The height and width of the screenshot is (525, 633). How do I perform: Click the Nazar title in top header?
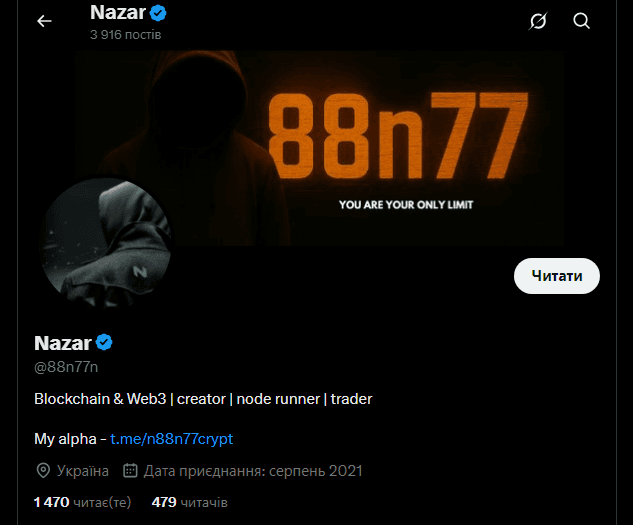click(117, 13)
